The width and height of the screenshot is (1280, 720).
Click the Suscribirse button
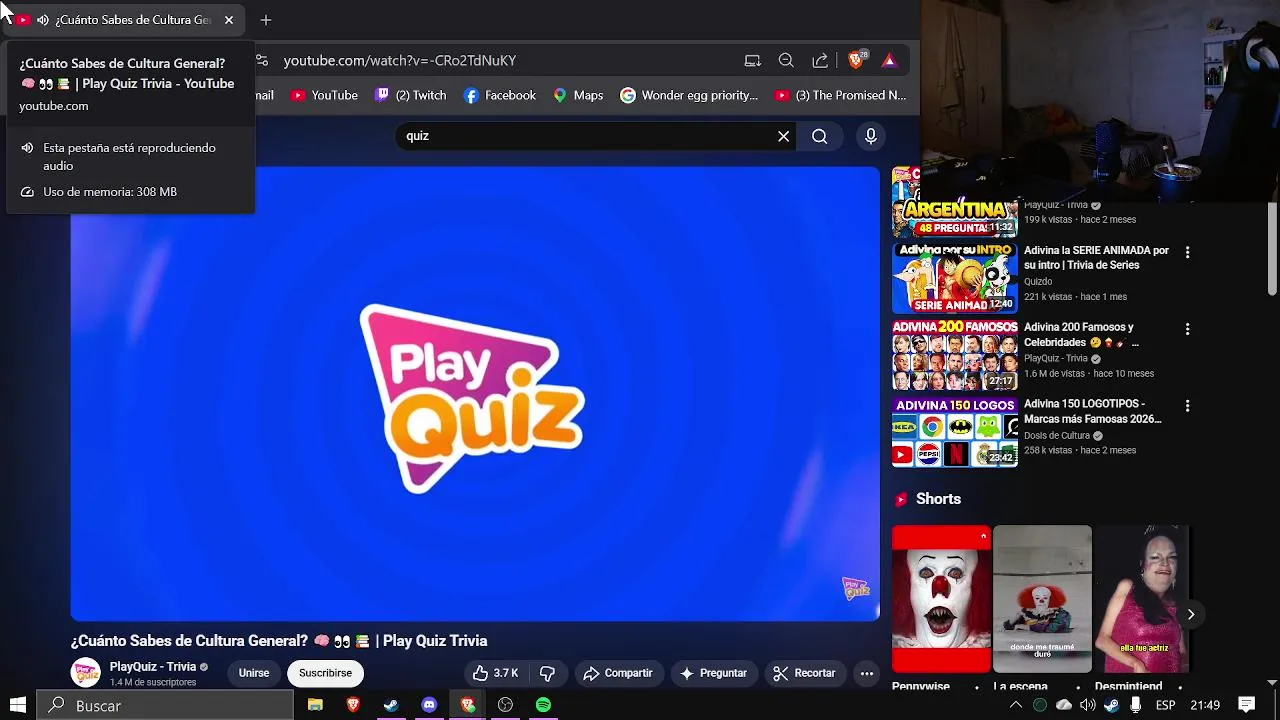tap(325, 673)
